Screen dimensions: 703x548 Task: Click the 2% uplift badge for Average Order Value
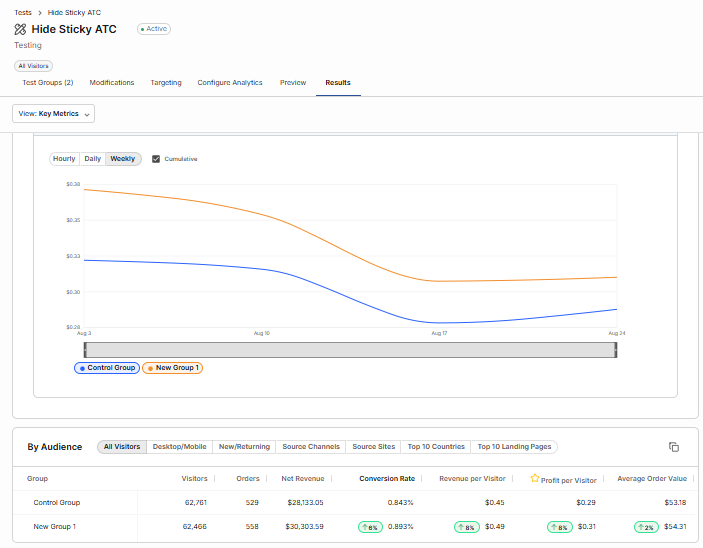648,526
